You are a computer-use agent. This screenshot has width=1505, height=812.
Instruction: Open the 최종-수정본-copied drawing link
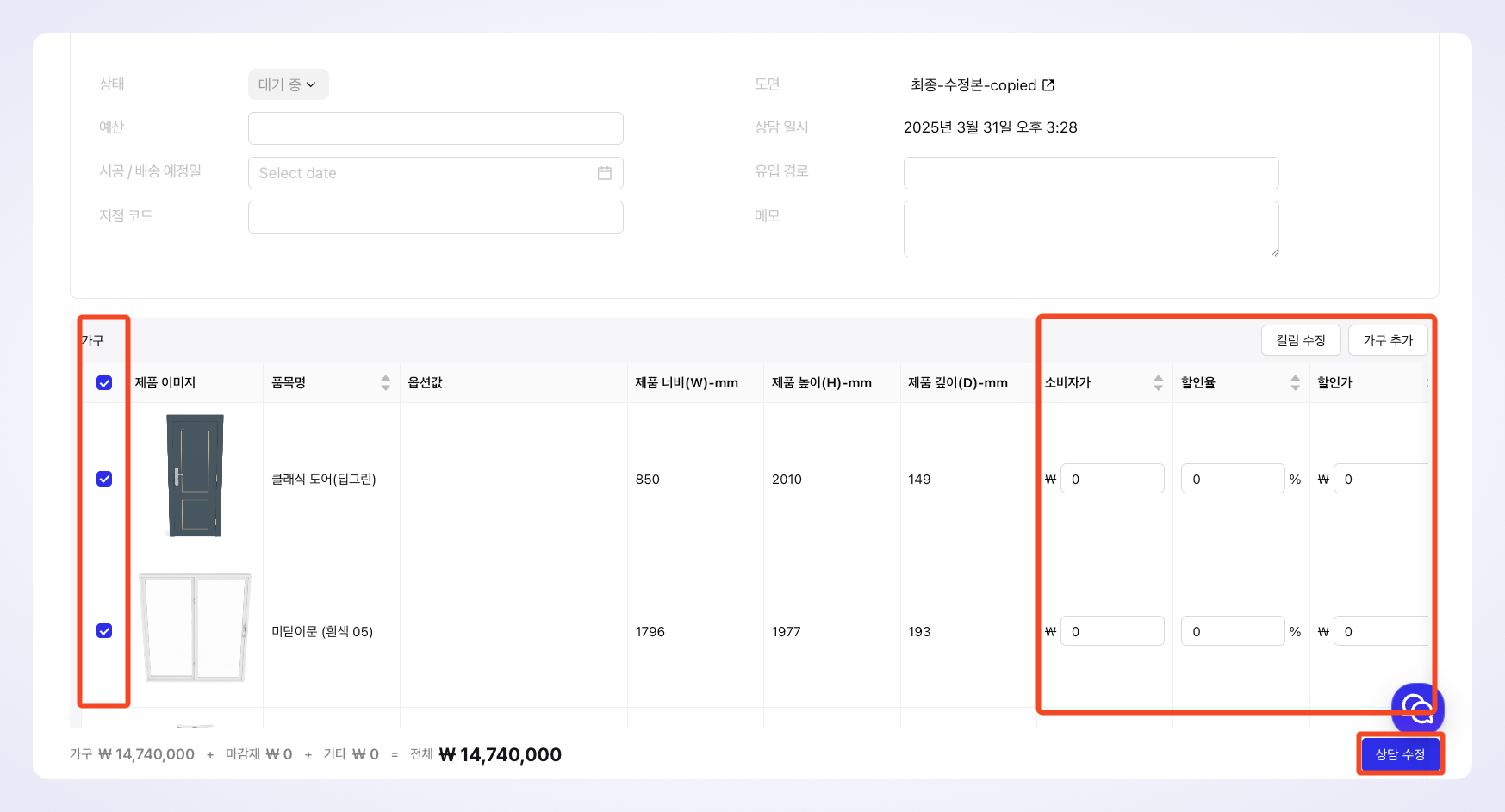[973, 85]
